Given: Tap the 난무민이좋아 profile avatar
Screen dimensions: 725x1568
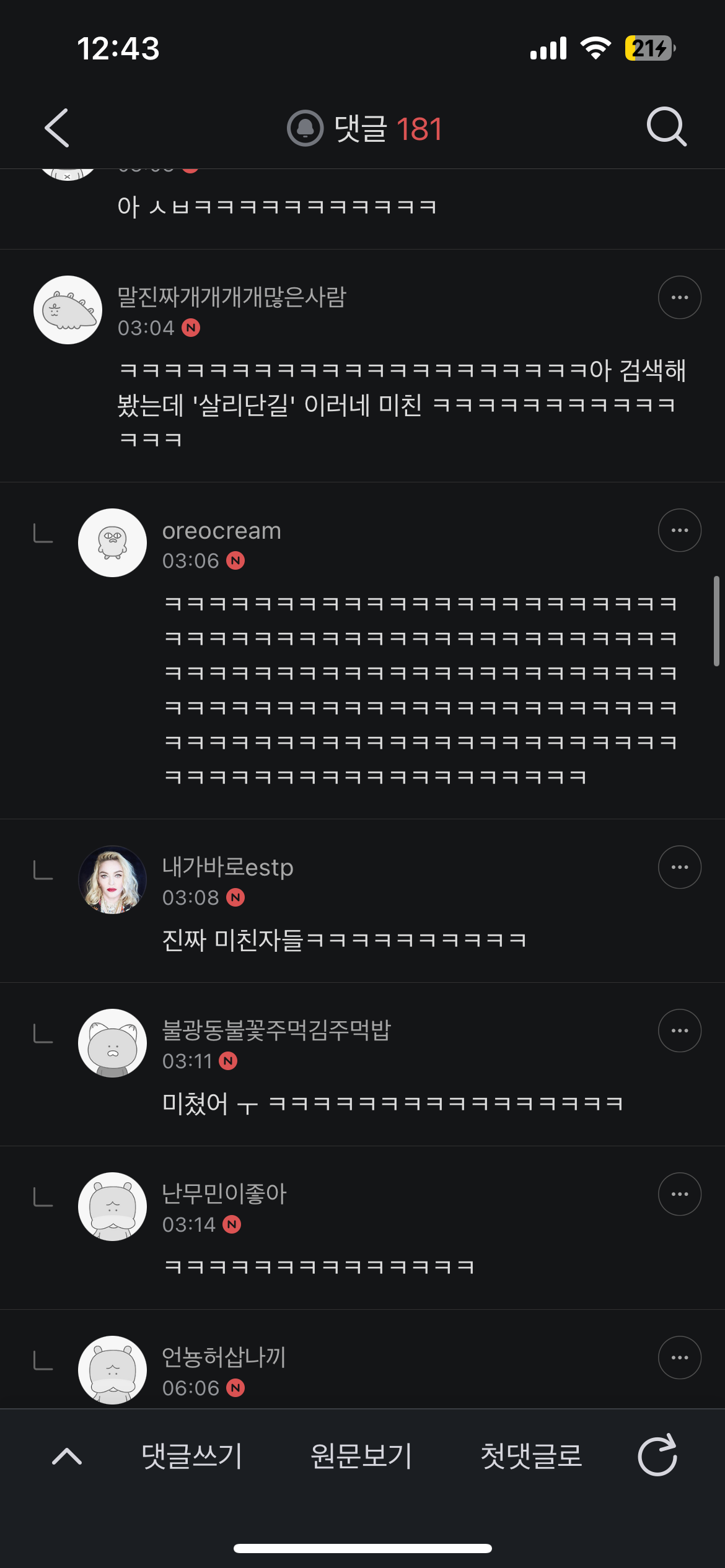Looking at the screenshot, I should (112, 1206).
